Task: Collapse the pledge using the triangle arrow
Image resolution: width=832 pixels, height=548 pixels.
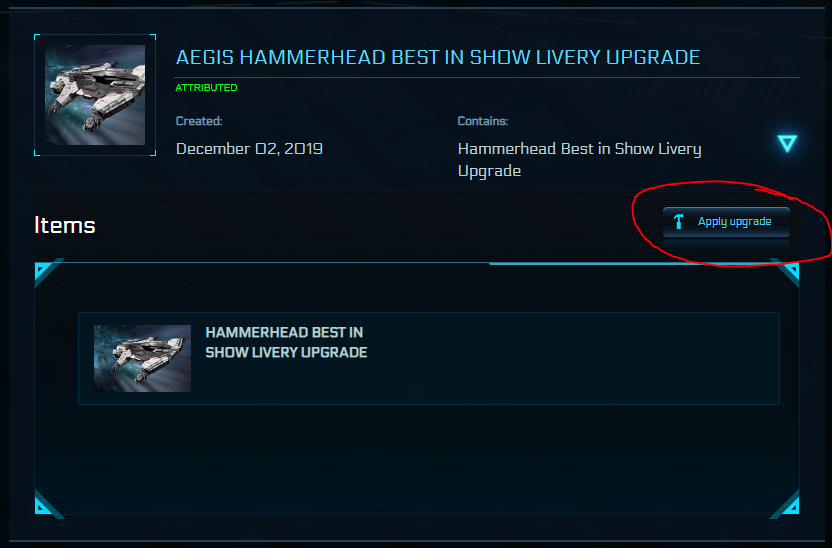Action: (x=787, y=143)
